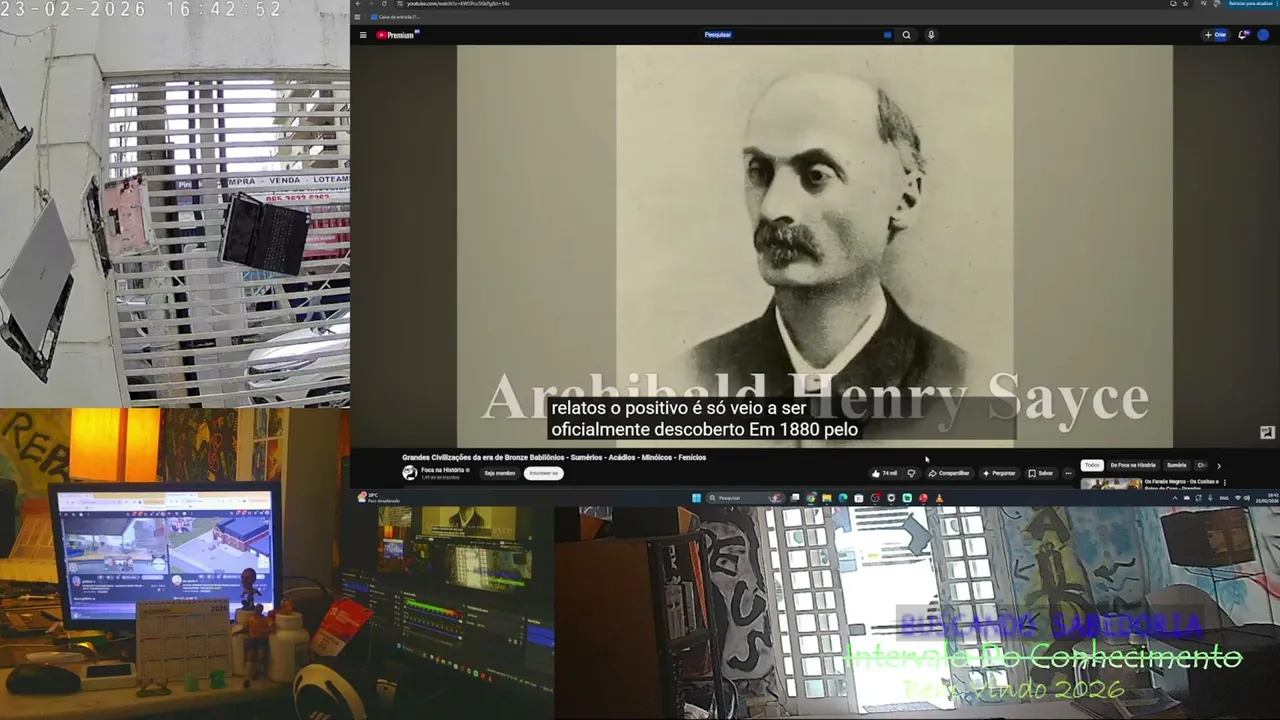Open more actions ellipsis beside Salvar
The width and height of the screenshot is (1280, 720).
coord(1068,474)
